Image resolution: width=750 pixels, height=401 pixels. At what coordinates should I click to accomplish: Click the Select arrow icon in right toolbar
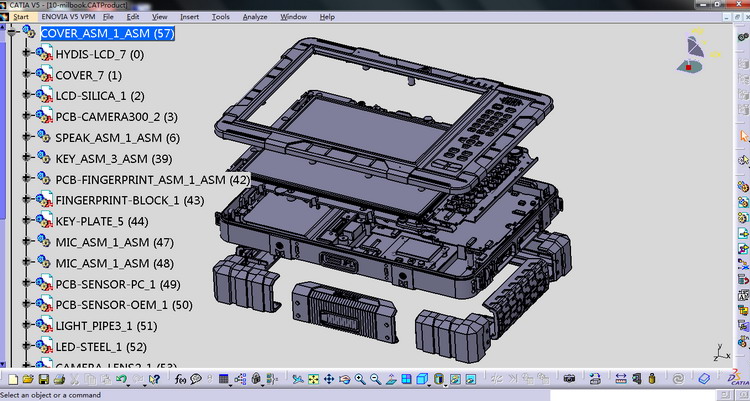pyautogui.click(x=744, y=136)
